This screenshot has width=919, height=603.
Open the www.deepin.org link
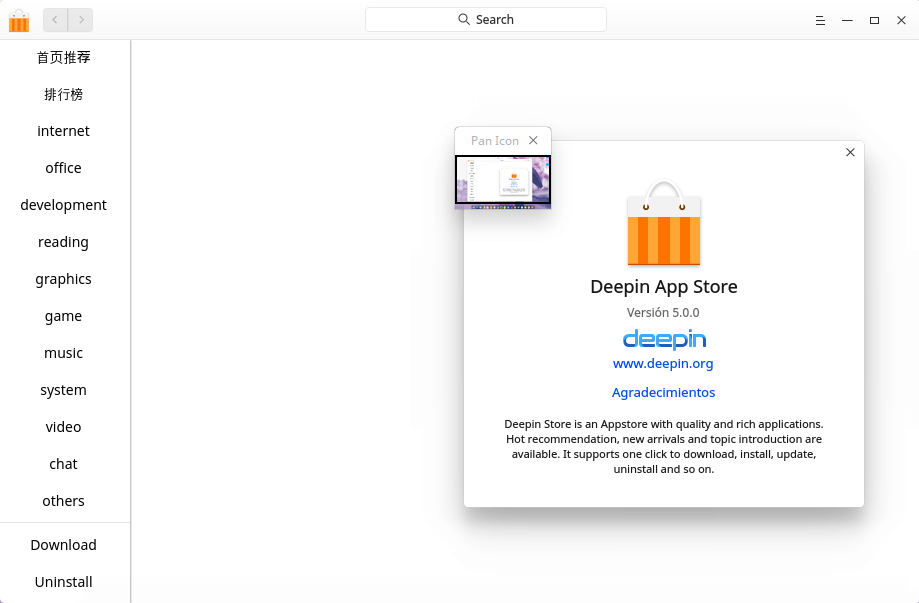coord(663,363)
